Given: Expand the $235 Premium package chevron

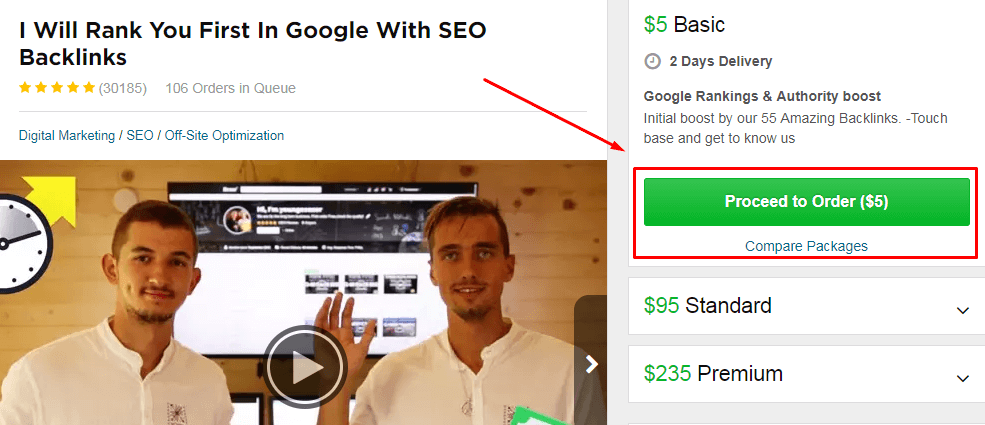Looking at the screenshot, I should 962,378.
